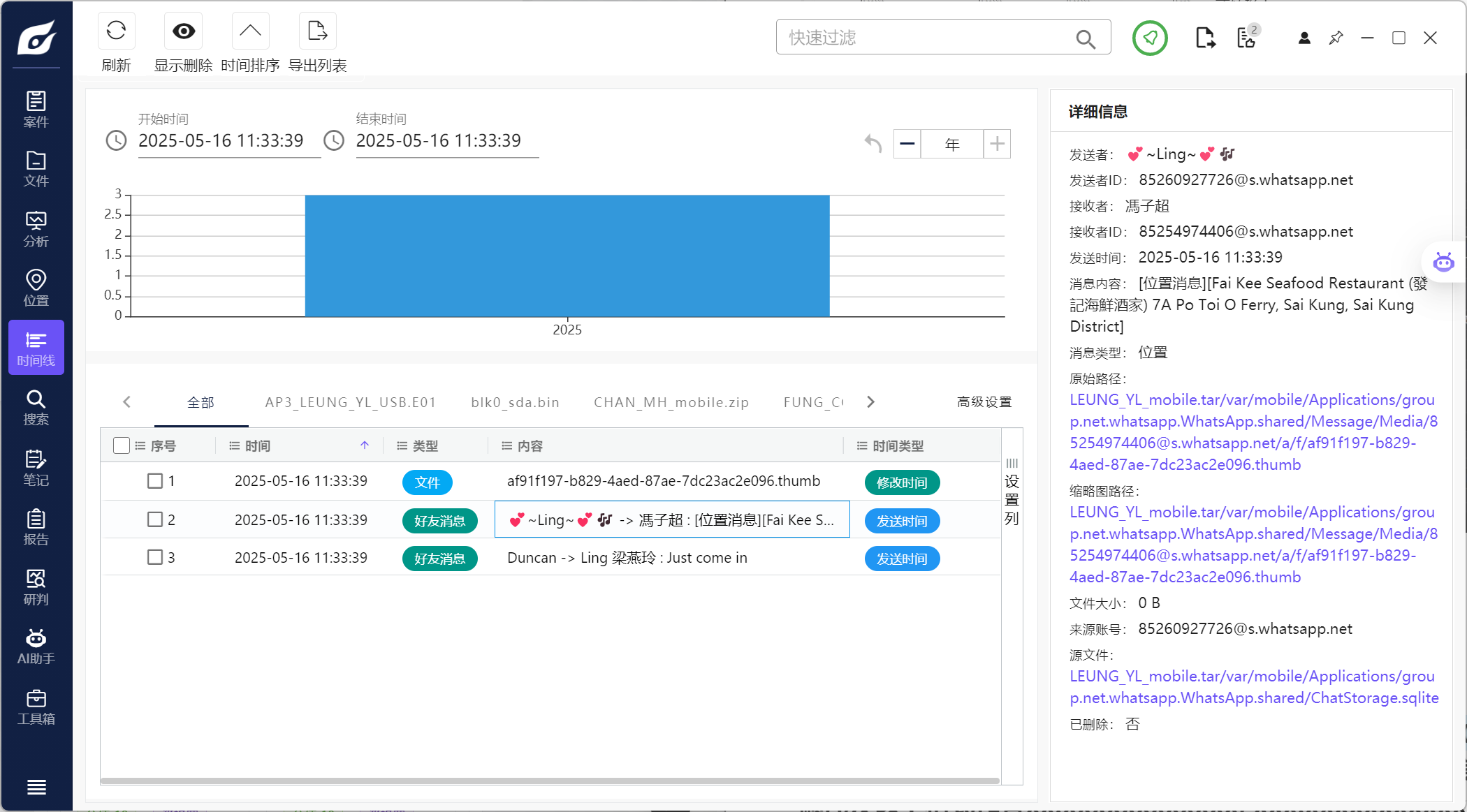Tick the checkbox for row 3
Screen dimensions: 1467x812
click(x=155, y=557)
